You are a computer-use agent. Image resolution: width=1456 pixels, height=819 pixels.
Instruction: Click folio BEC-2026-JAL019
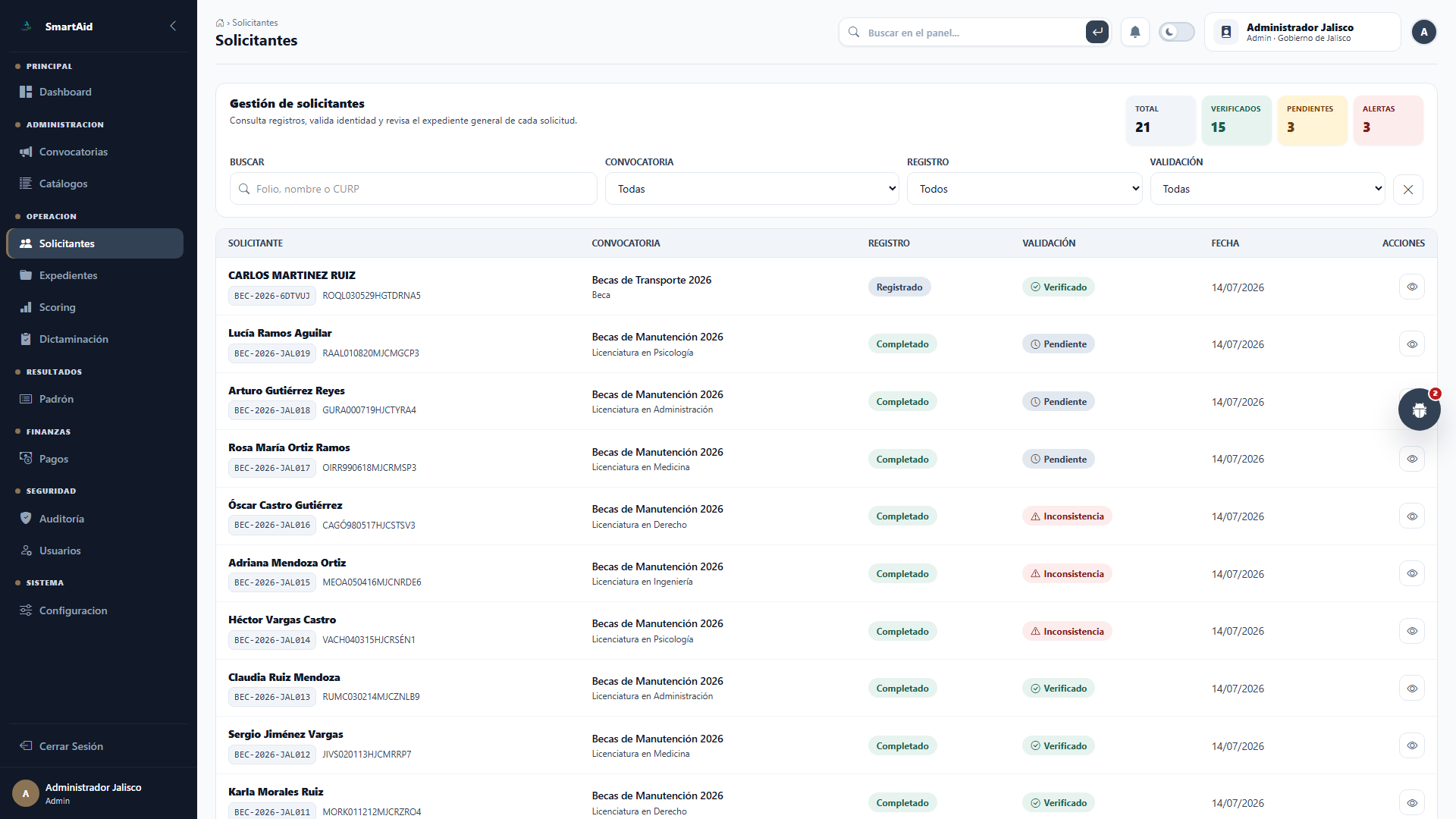tap(272, 353)
